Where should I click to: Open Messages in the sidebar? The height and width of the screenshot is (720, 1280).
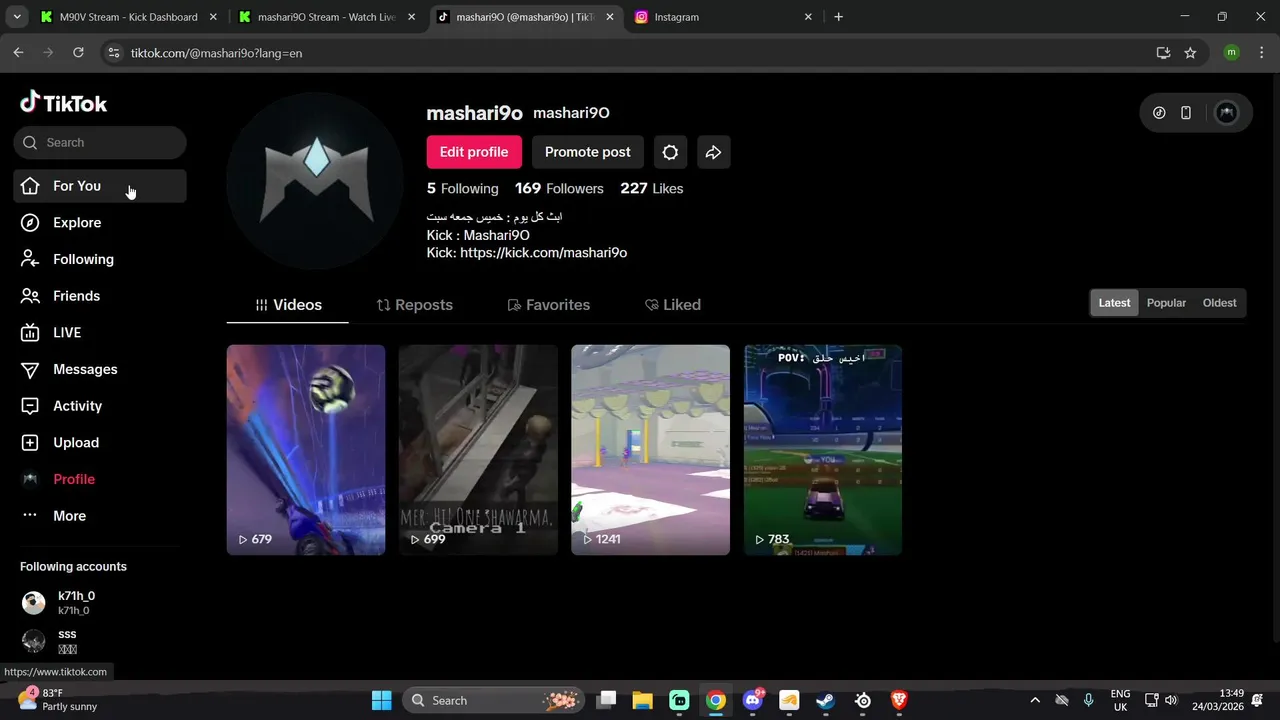[100, 369]
